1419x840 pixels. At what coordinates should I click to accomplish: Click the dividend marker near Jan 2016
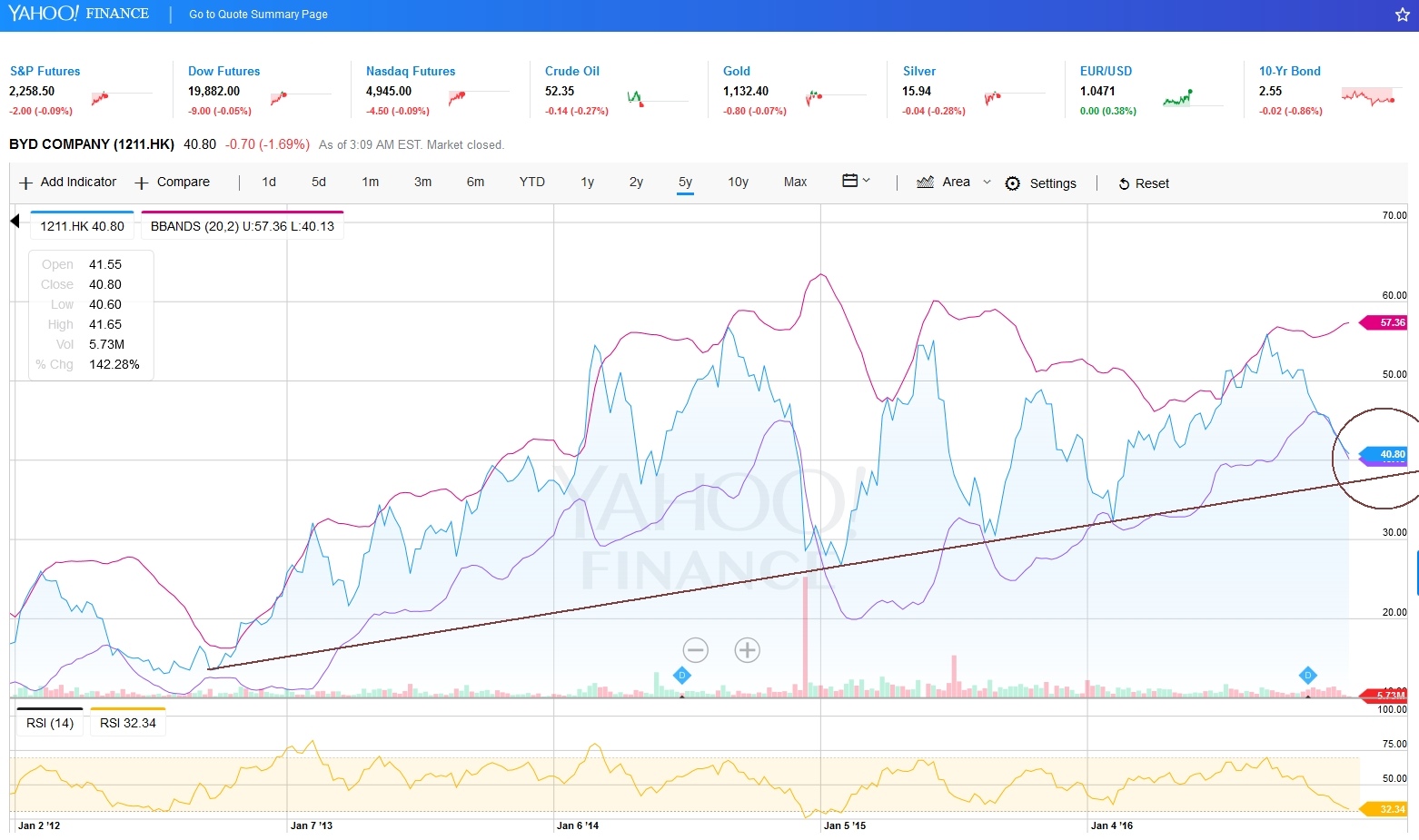(1307, 675)
